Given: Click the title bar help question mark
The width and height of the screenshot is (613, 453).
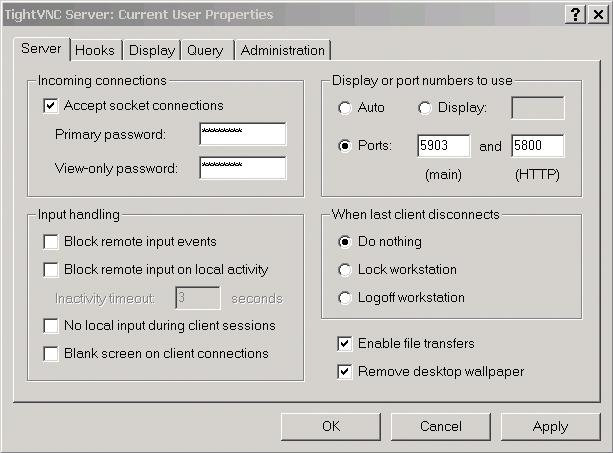Looking at the screenshot, I should click(575, 15).
